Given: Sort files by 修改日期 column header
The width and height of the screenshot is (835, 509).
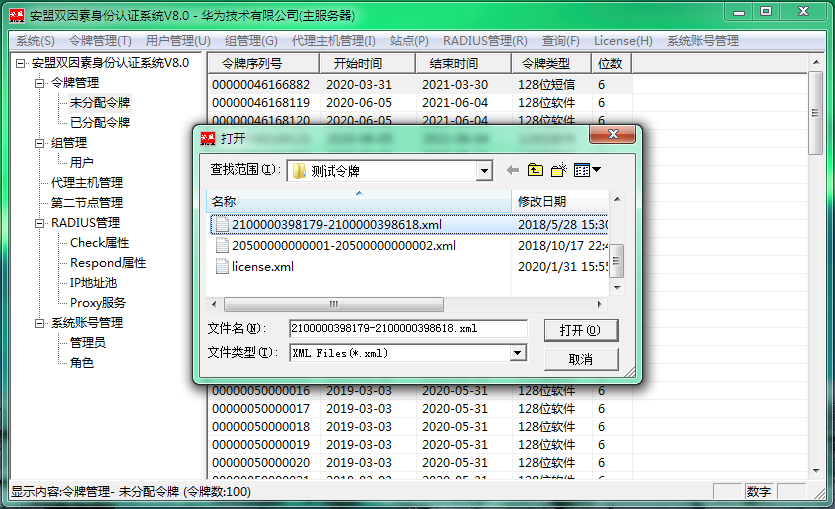Looking at the screenshot, I should pyautogui.click(x=560, y=201).
